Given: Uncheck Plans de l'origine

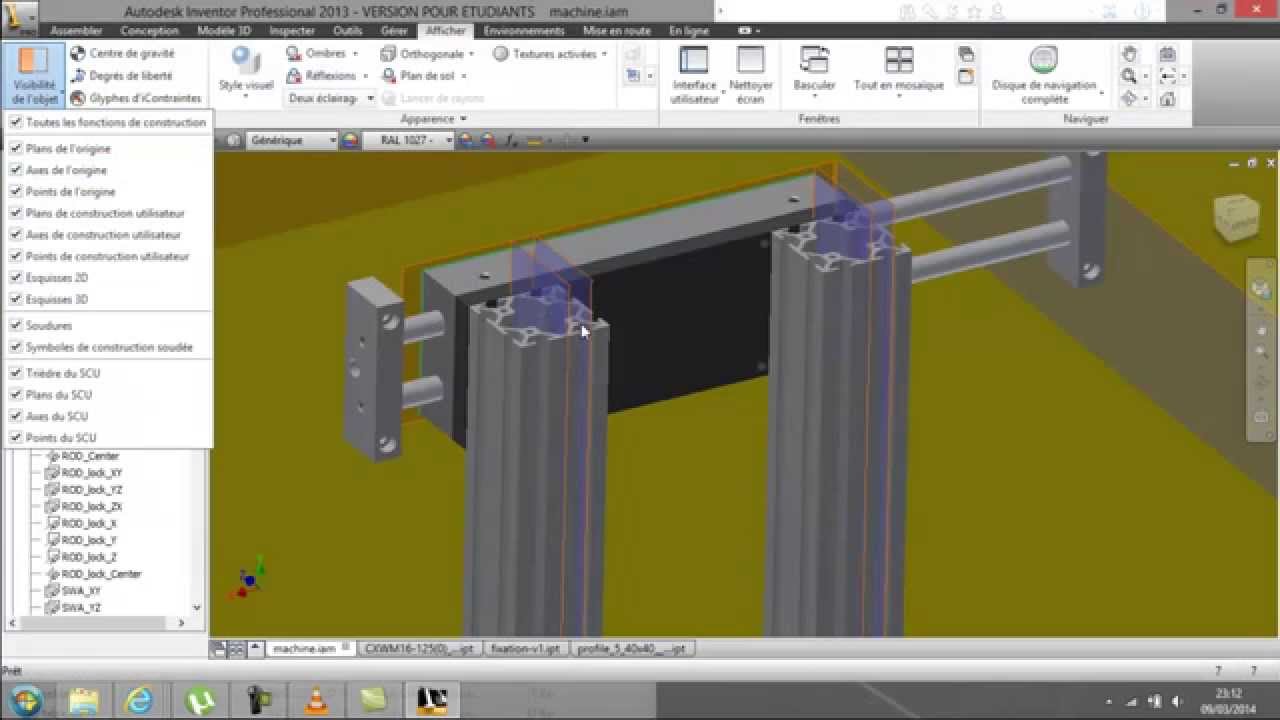Looking at the screenshot, I should pos(16,148).
